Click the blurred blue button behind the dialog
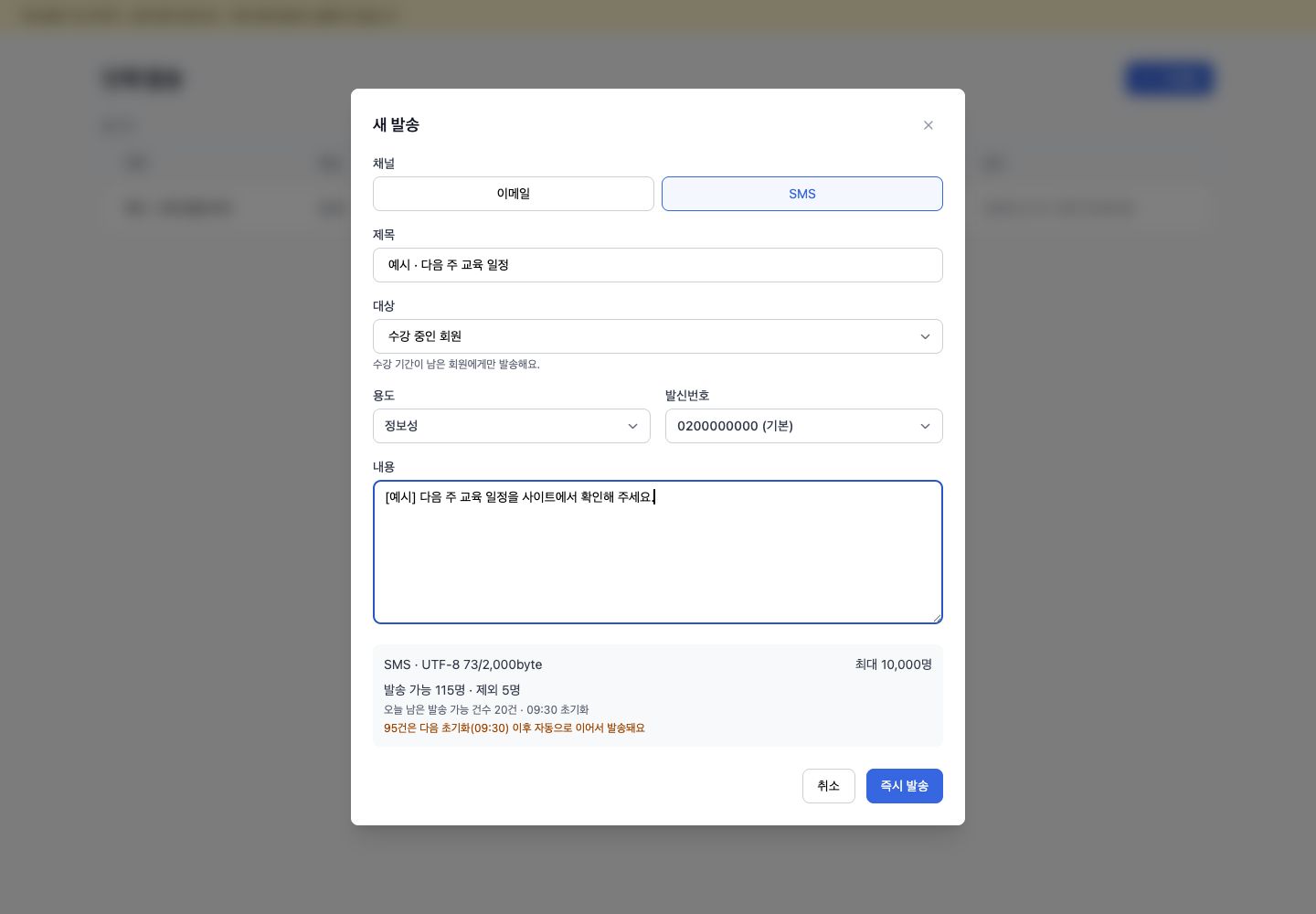Viewport: 1316px width, 914px height. (1170, 80)
